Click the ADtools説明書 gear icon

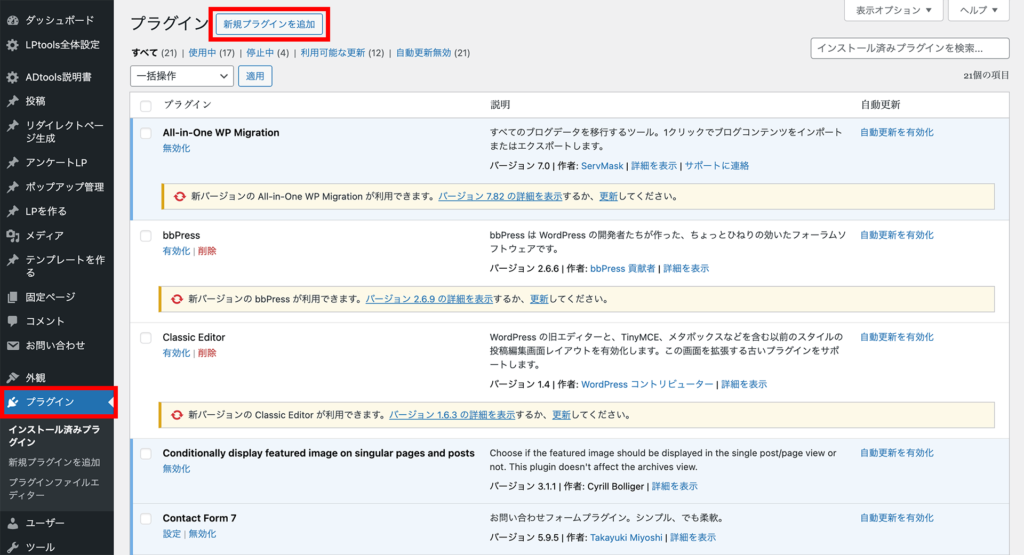point(12,77)
